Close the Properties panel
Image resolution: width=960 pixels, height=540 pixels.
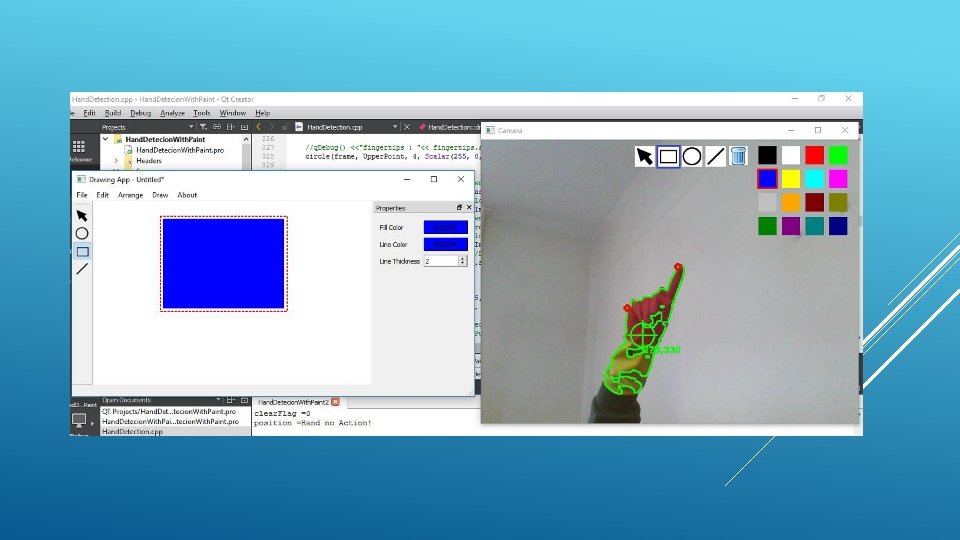[469, 208]
